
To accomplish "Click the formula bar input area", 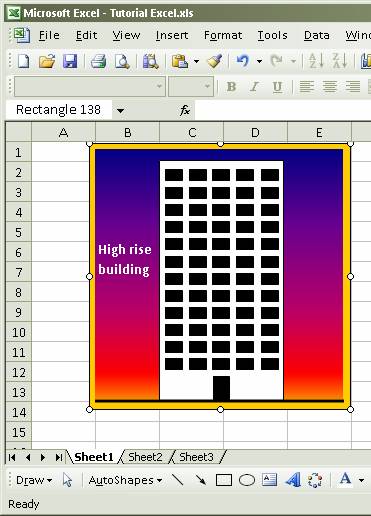I will (x=283, y=110).
